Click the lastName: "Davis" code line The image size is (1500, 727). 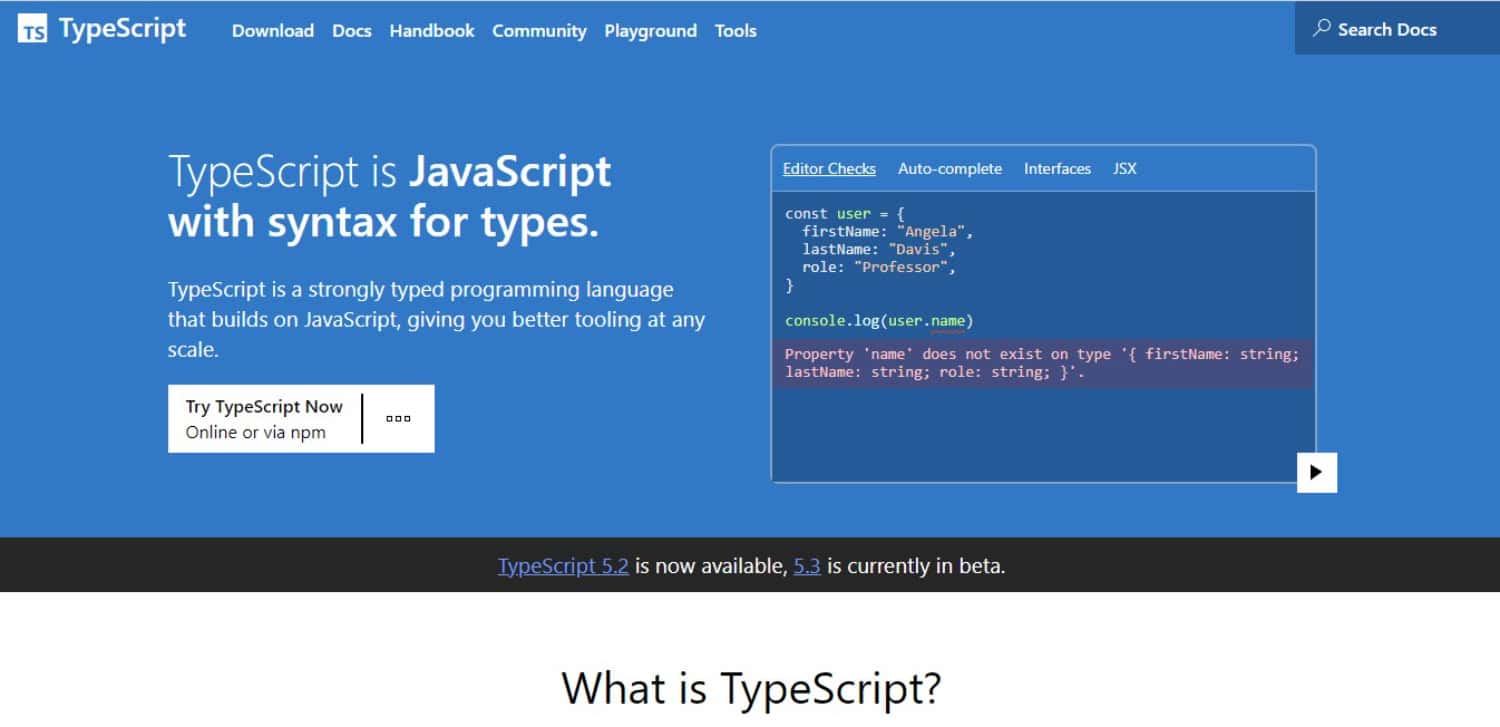point(879,249)
